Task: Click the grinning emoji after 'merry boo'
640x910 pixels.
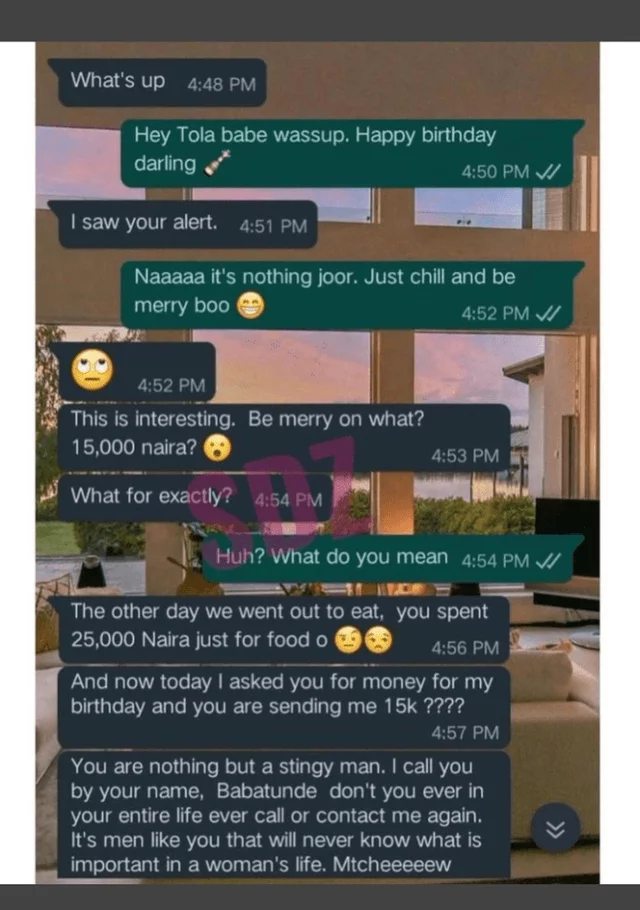Action: click(x=251, y=305)
